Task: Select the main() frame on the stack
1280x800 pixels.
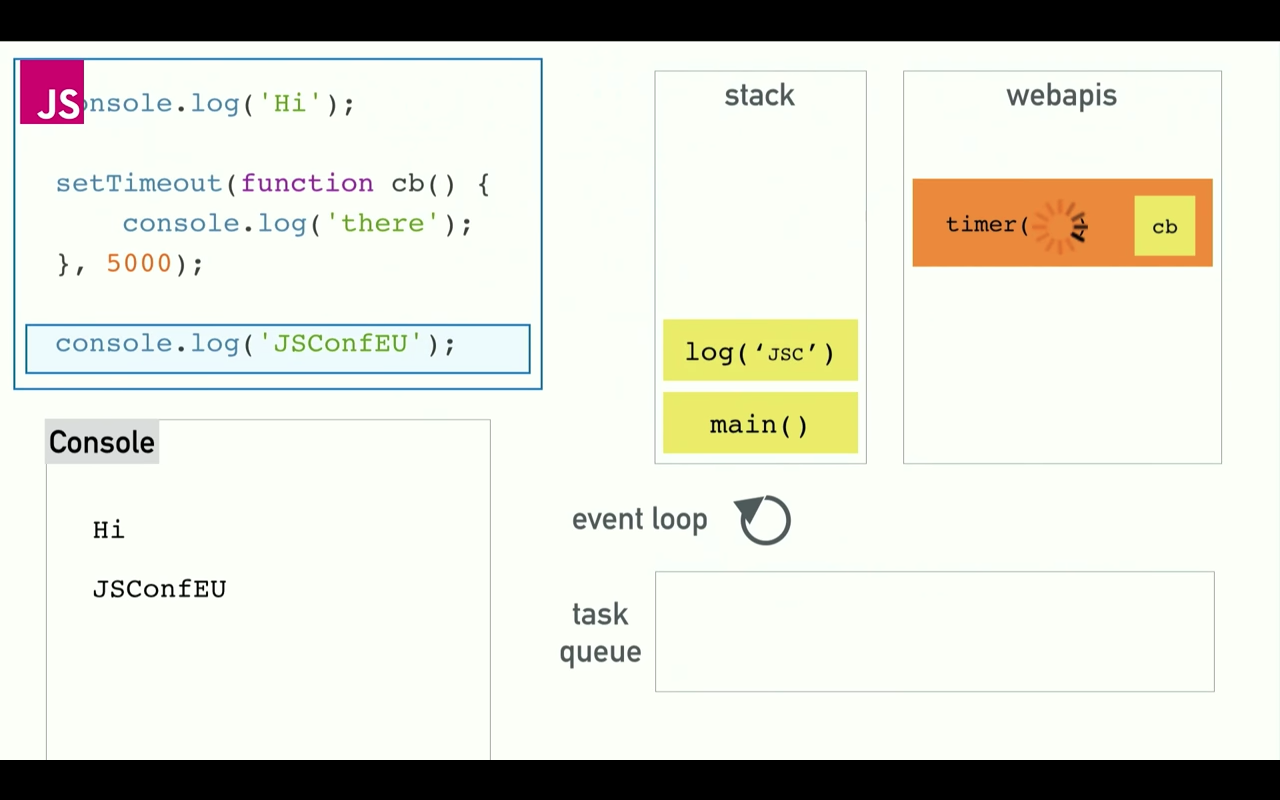Action: click(x=759, y=424)
